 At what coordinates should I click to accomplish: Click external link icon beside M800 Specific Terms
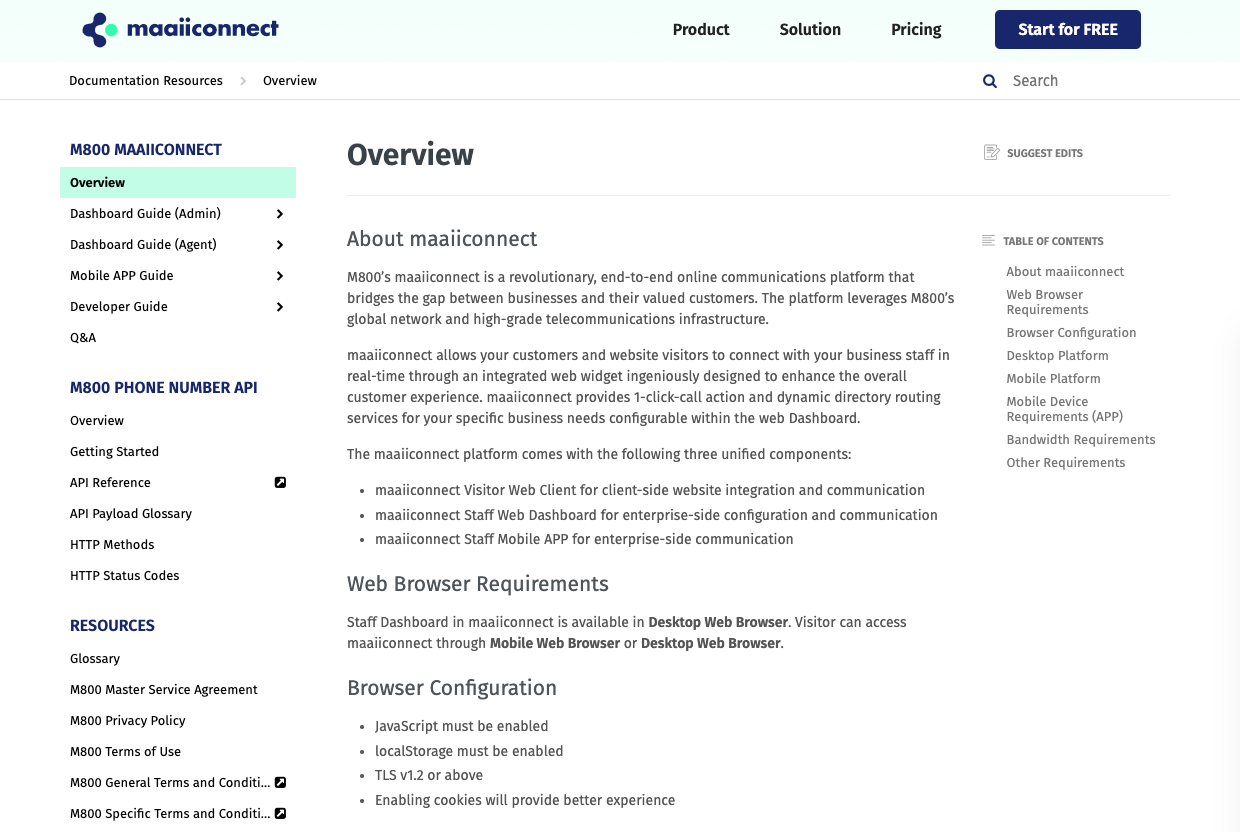(x=280, y=813)
